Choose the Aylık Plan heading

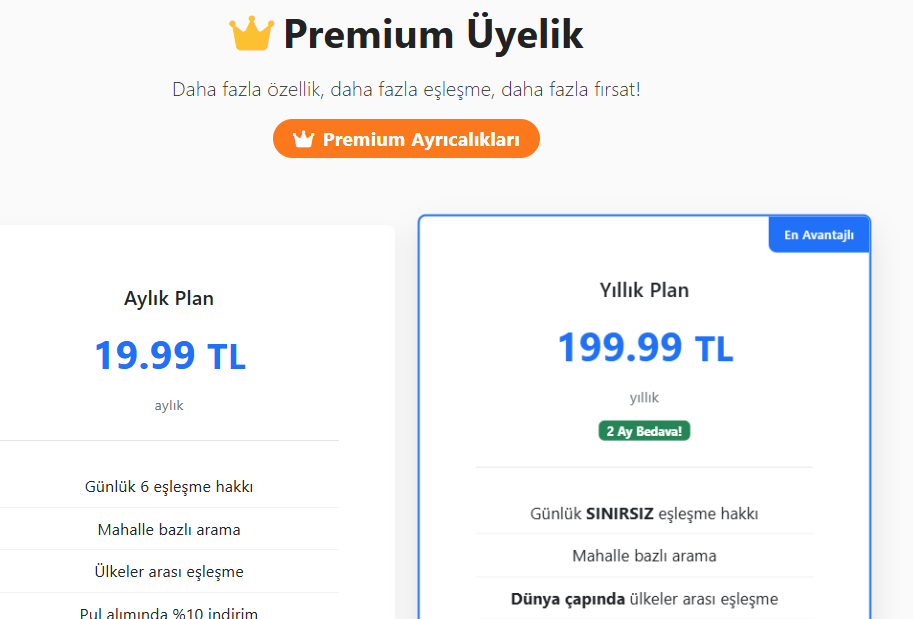pos(169,298)
